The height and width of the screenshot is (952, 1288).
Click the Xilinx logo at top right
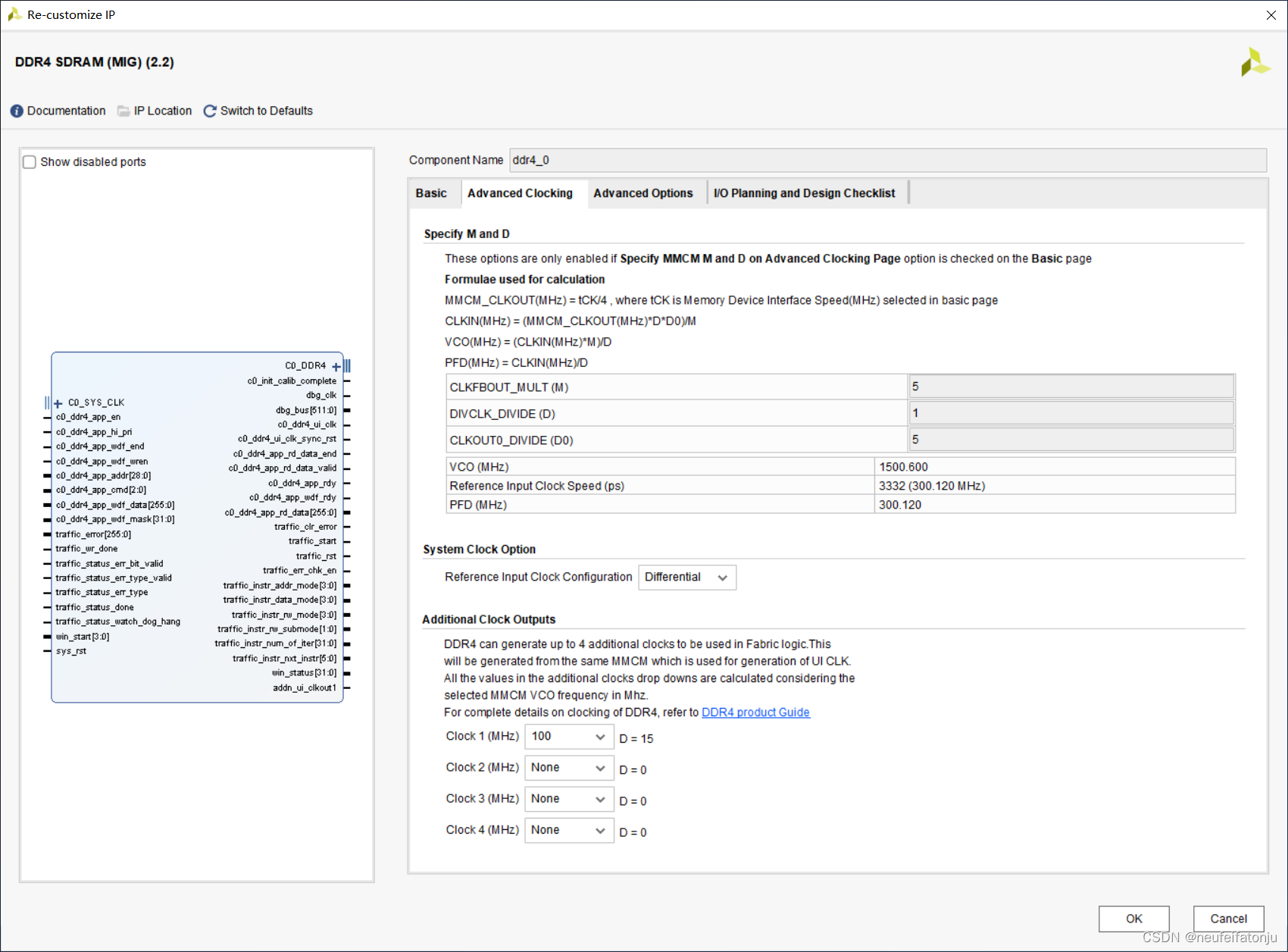click(1255, 62)
